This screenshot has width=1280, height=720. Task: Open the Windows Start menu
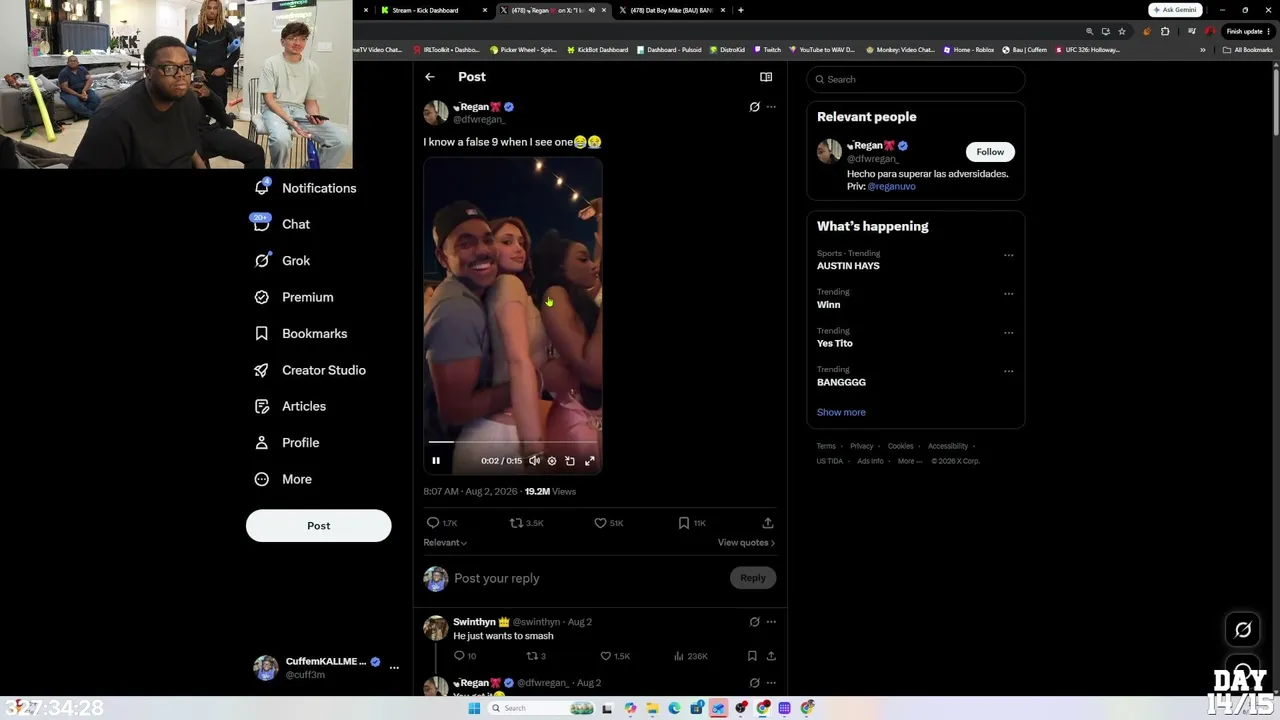(474, 708)
